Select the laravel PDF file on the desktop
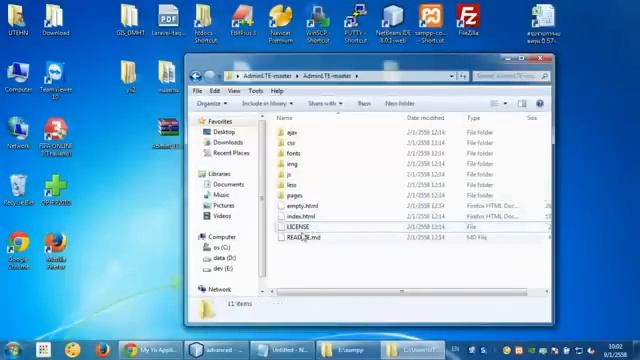 (x=168, y=20)
